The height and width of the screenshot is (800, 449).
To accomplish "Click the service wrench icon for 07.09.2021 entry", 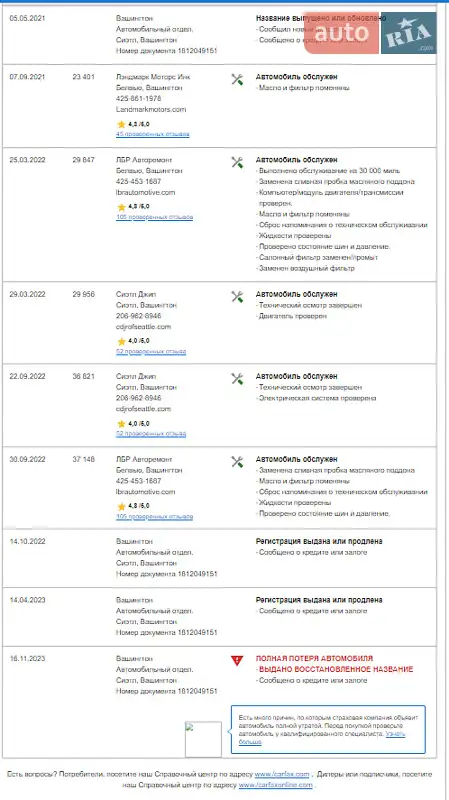I will pyautogui.click(x=237, y=80).
